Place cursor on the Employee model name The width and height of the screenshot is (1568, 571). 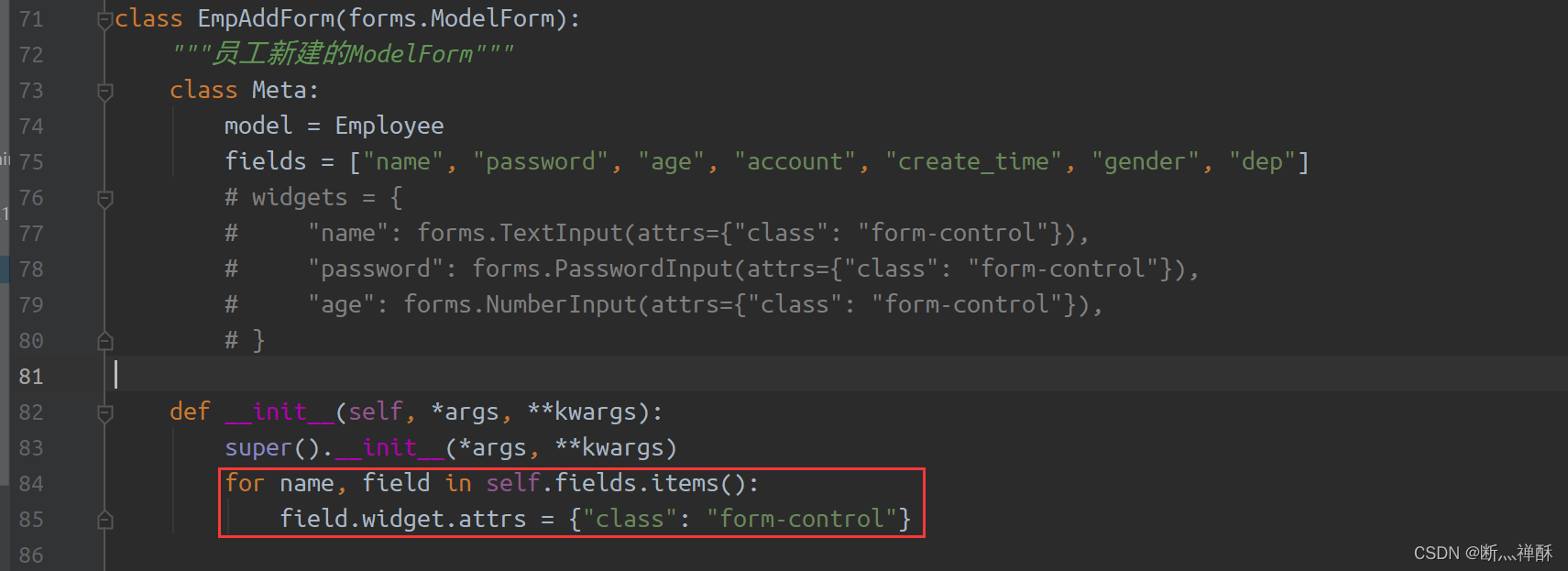[x=389, y=126]
